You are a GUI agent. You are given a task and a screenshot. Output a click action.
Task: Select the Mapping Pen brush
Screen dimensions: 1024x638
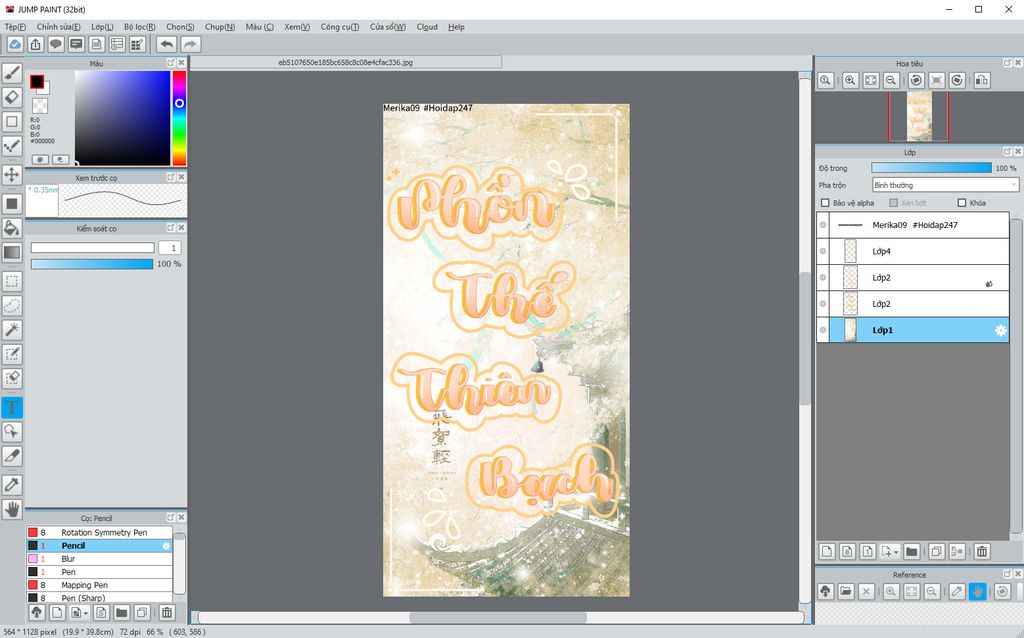(x=99, y=585)
